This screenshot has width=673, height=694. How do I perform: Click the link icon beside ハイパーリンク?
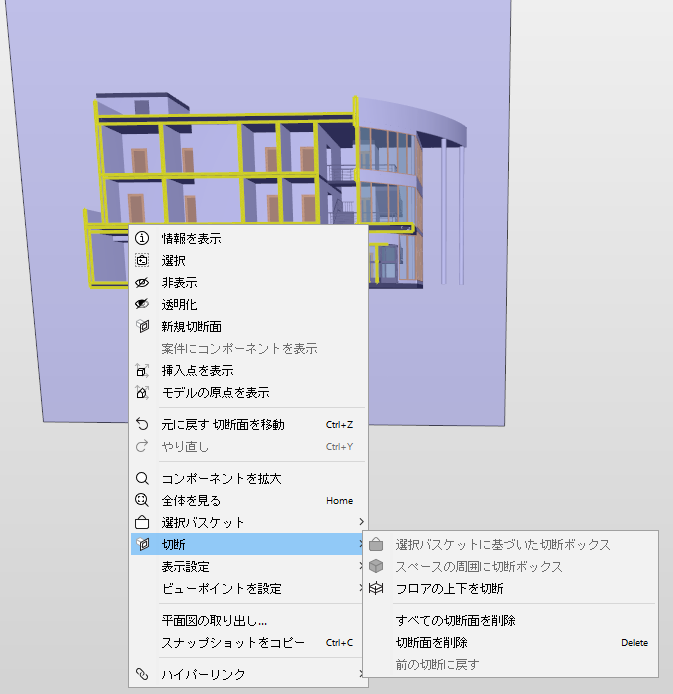pos(142,674)
